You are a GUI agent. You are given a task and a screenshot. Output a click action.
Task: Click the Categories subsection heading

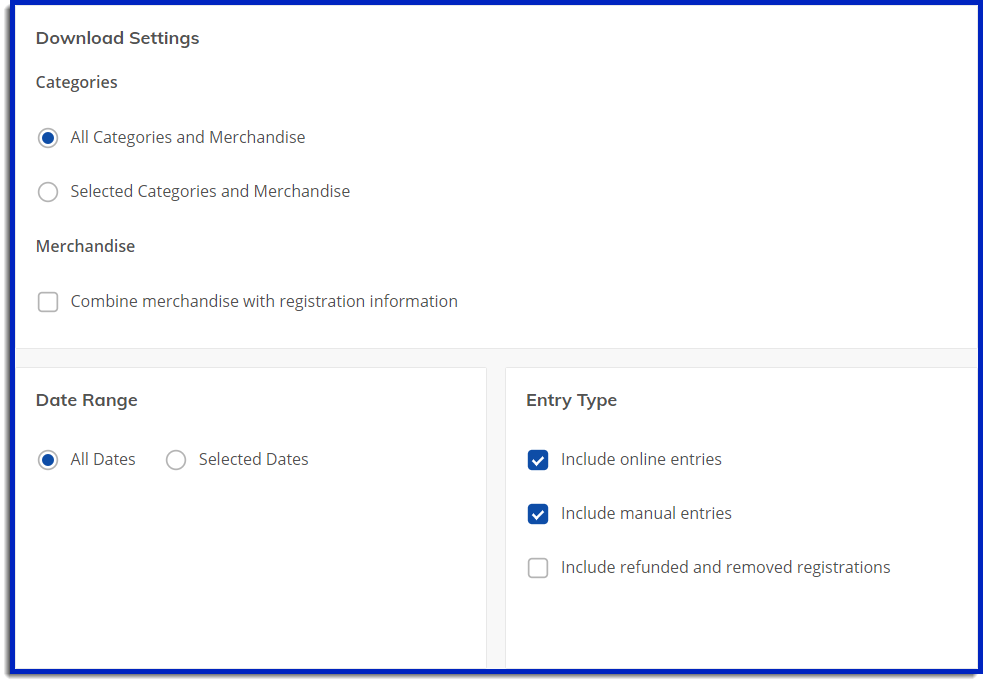click(x=76, y=83)
